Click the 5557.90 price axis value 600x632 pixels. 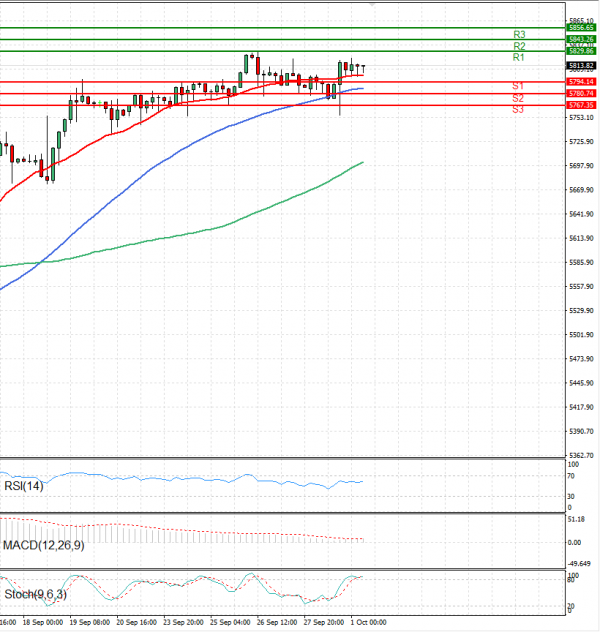coord(581,287)
